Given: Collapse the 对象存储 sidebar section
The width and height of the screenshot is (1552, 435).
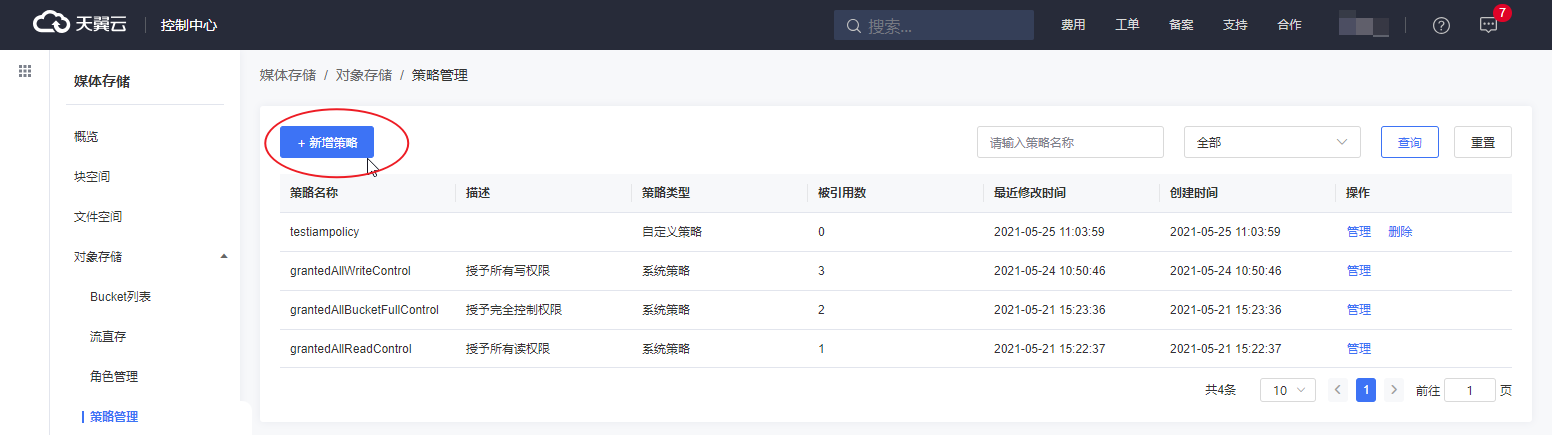Looking at the screenshot, I should click(223, 257).
